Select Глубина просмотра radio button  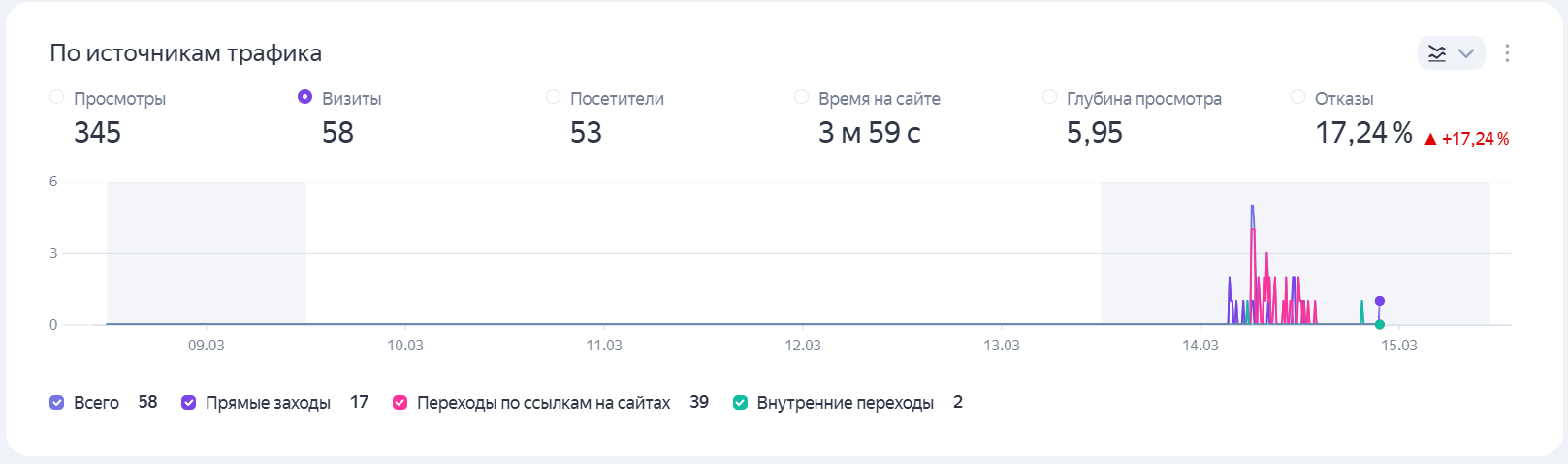pos(1050,97)
